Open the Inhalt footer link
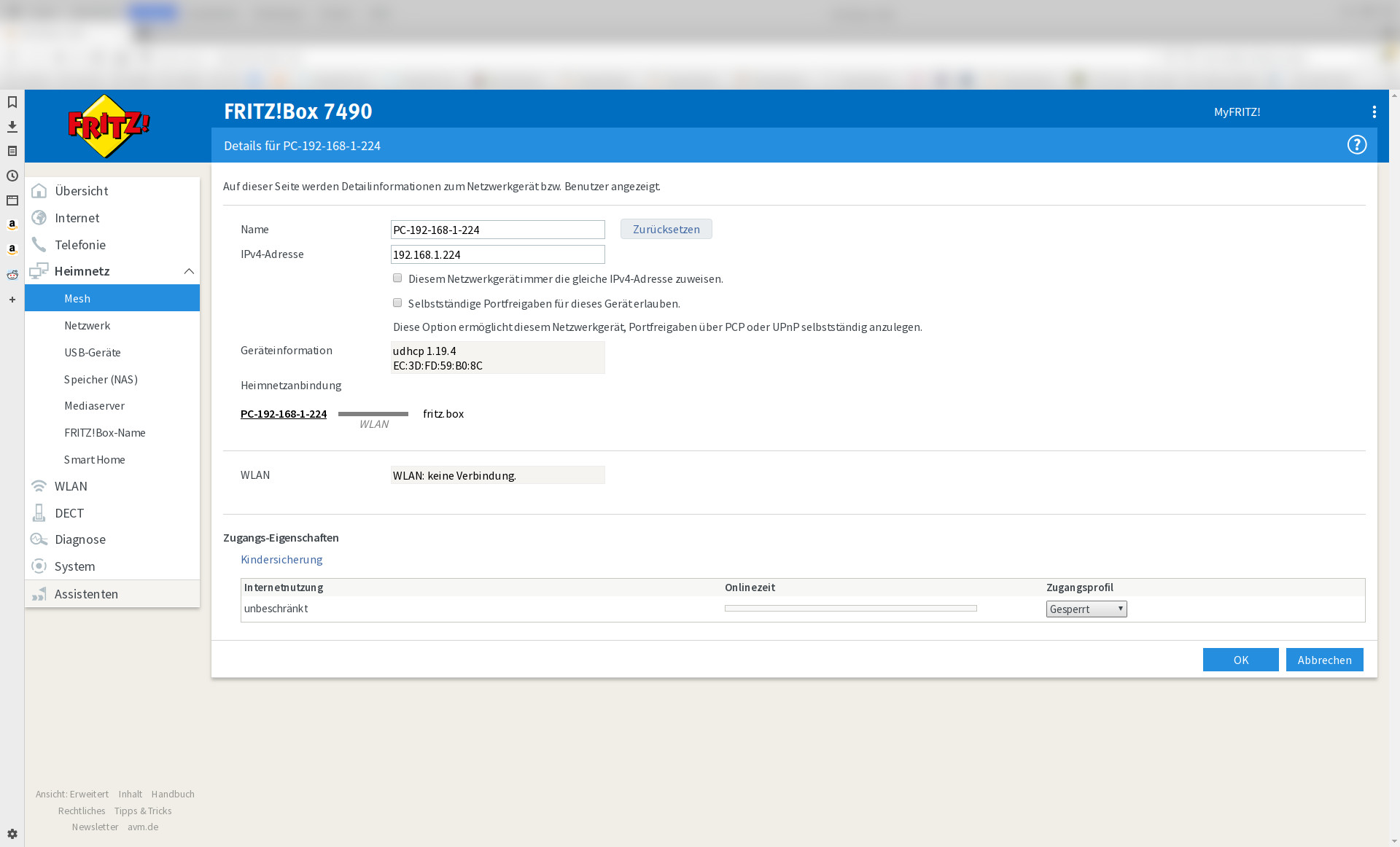 coord(131,795)
